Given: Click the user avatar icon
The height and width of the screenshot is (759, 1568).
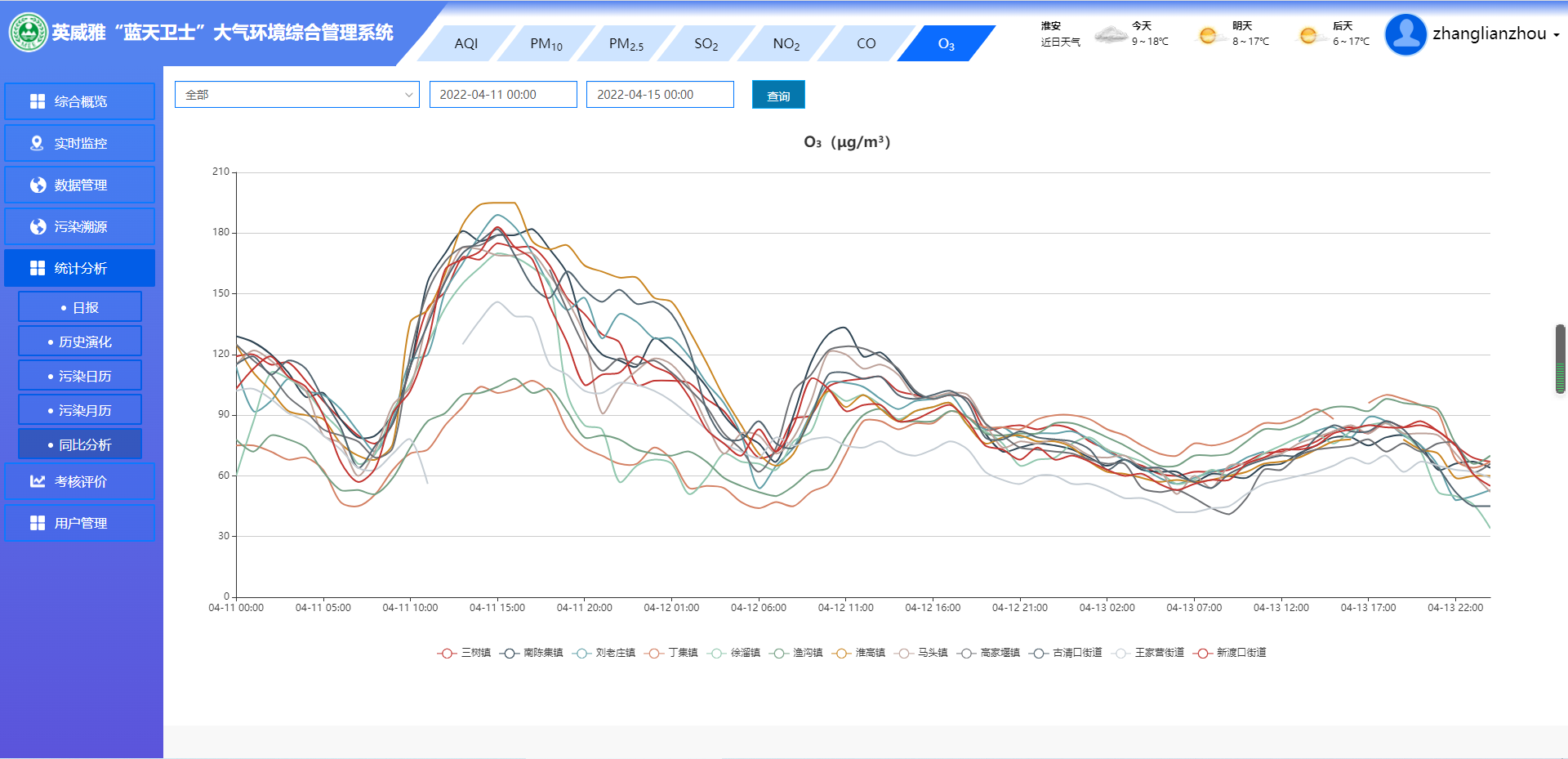Looking at the screenshot, I should click(1405, 34).
